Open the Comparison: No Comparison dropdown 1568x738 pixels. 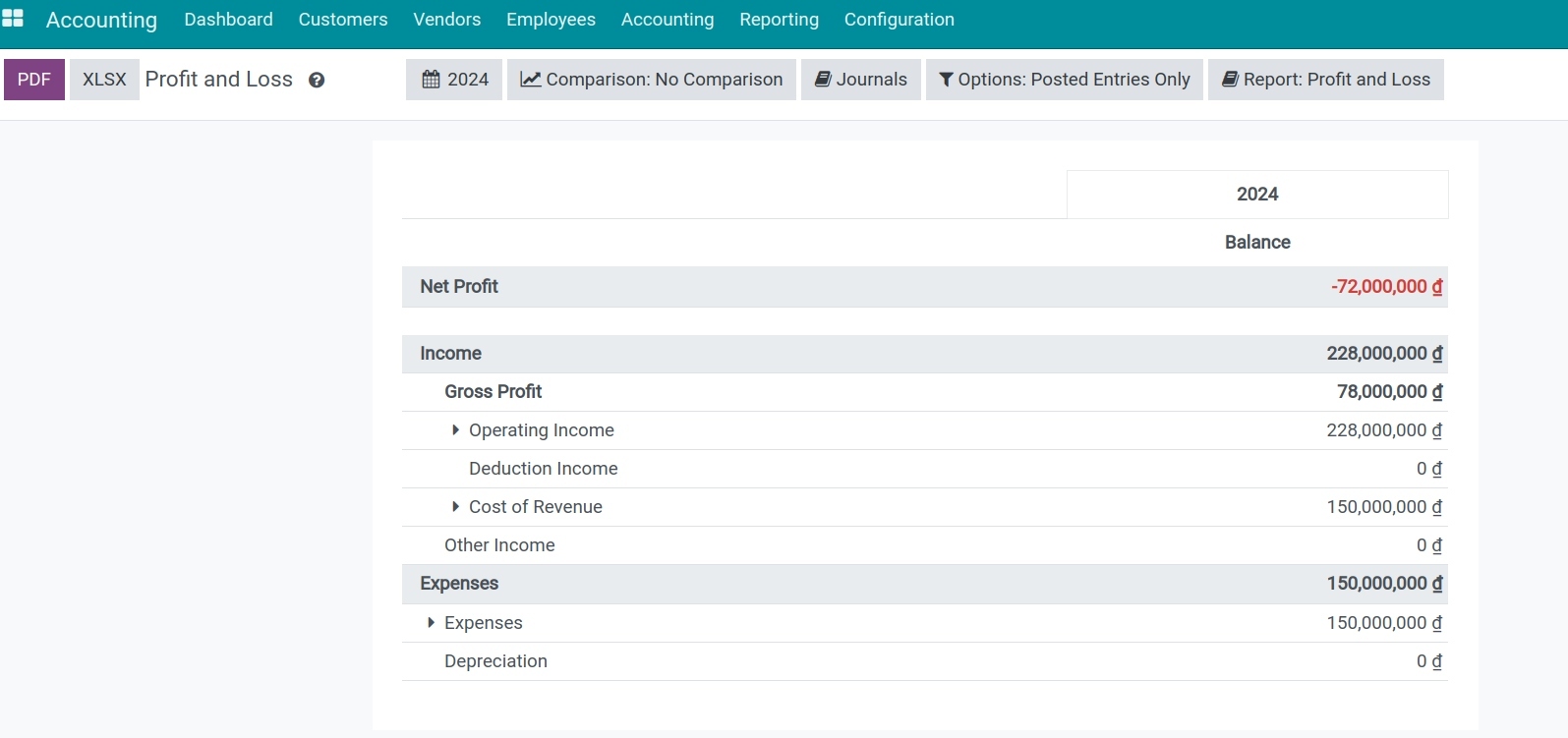click(652, 80)
